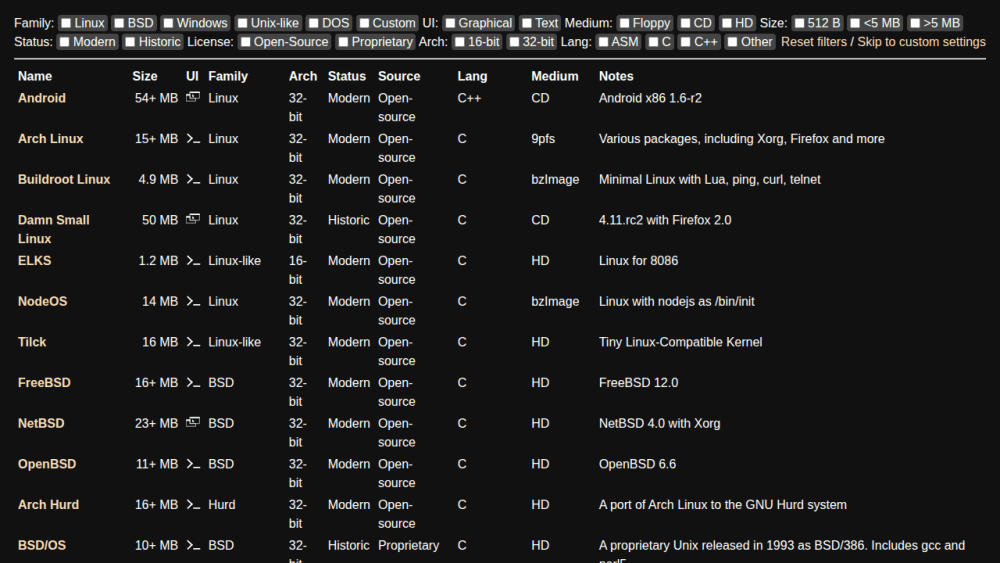Open the FreeBSD entry
1000x563 pixels.
point(44,383)
